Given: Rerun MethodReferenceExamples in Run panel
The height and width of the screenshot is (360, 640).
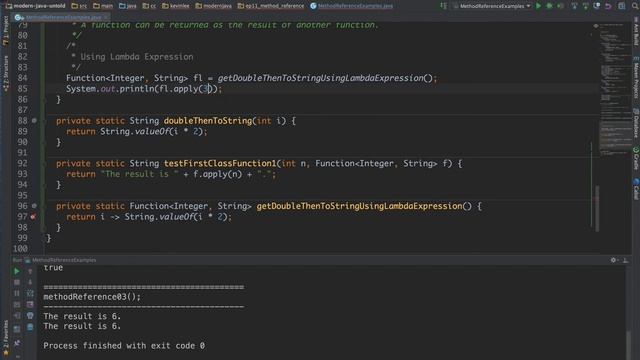Looking at the screenshot, I should [x=16, y=271].
